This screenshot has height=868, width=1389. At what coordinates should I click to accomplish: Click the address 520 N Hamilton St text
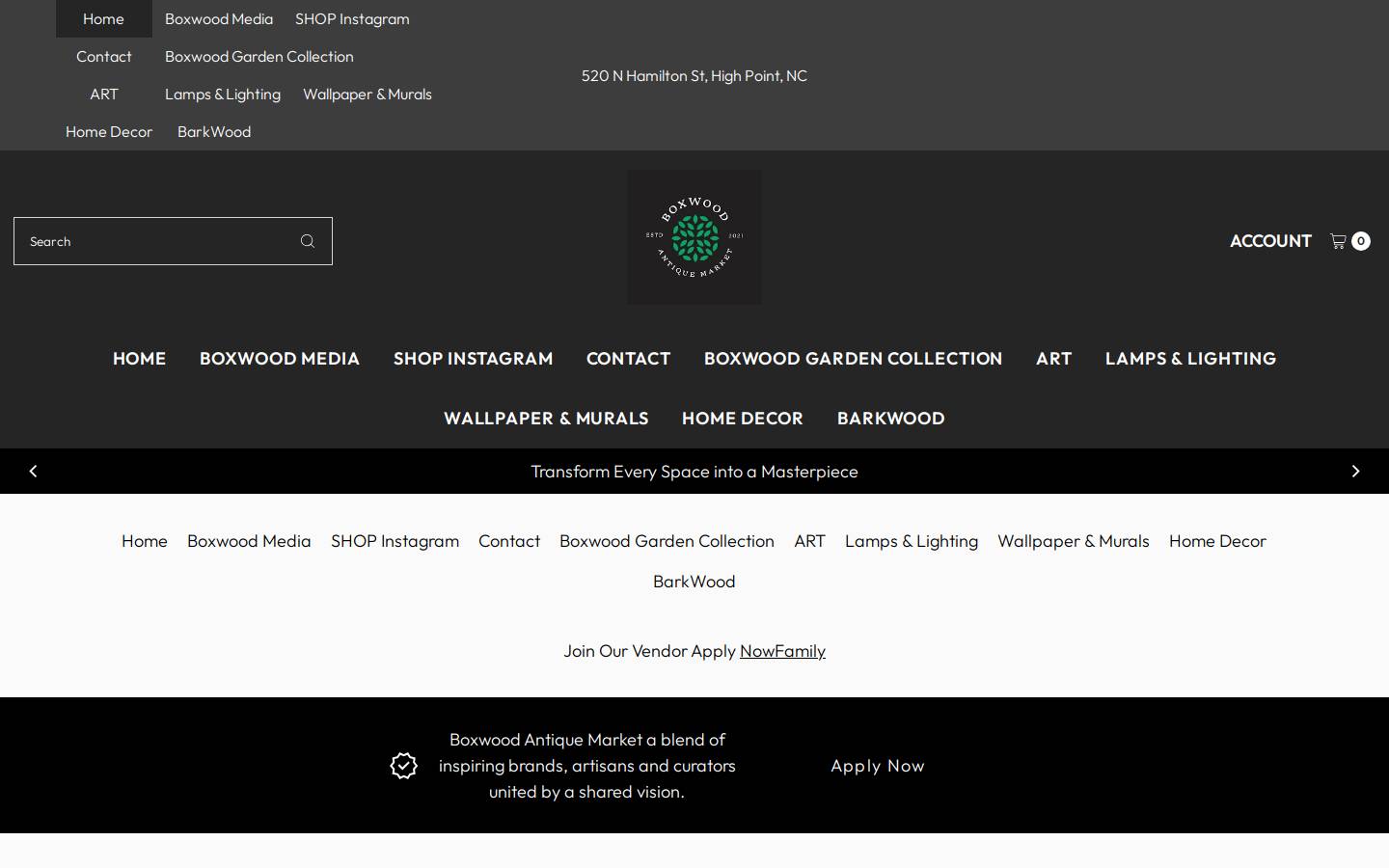coord(694,75)
